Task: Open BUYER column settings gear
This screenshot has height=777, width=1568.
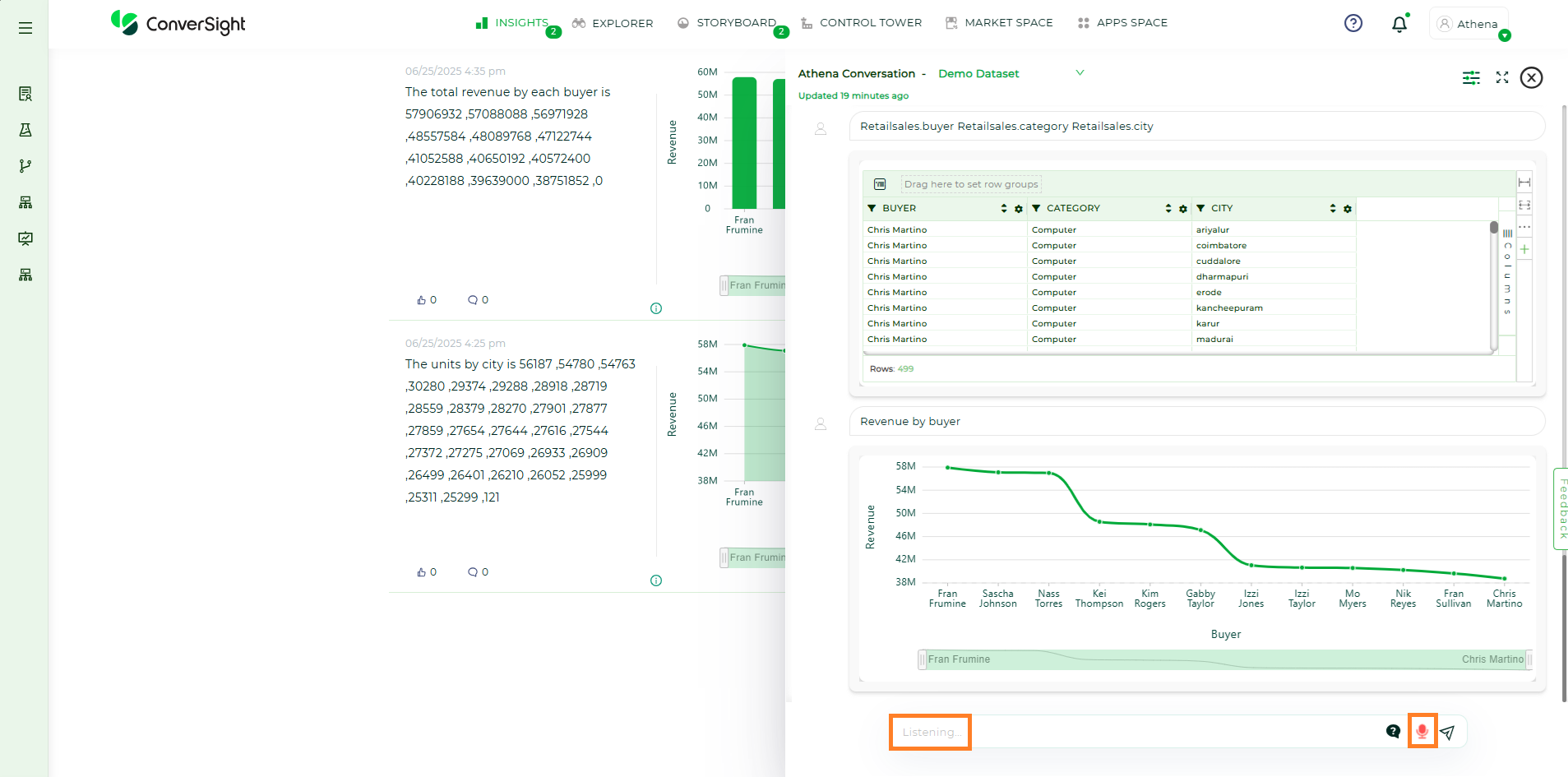Action: [x=1019, y=209]
